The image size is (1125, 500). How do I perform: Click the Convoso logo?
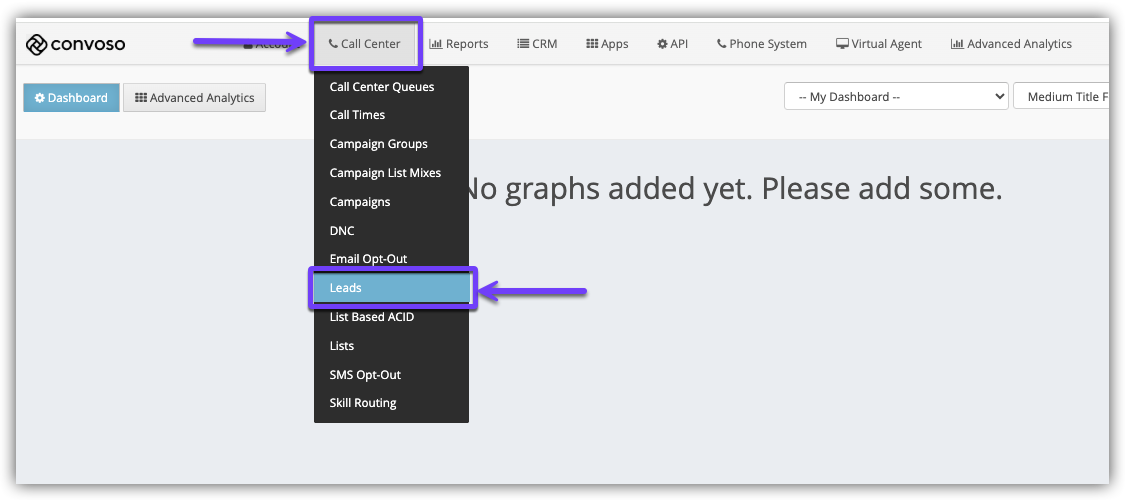(x=75, y=44)
